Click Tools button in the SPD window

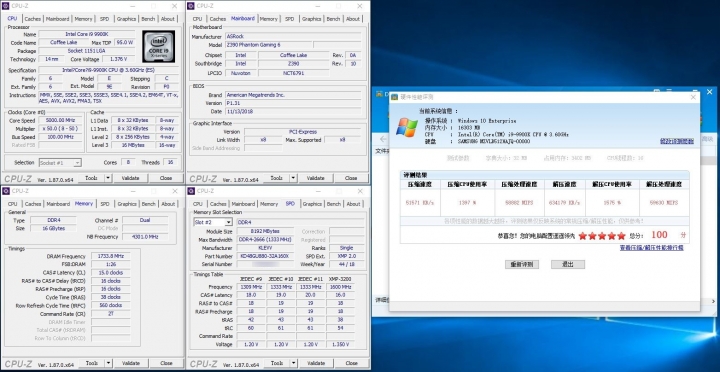(x=277, y=363)
